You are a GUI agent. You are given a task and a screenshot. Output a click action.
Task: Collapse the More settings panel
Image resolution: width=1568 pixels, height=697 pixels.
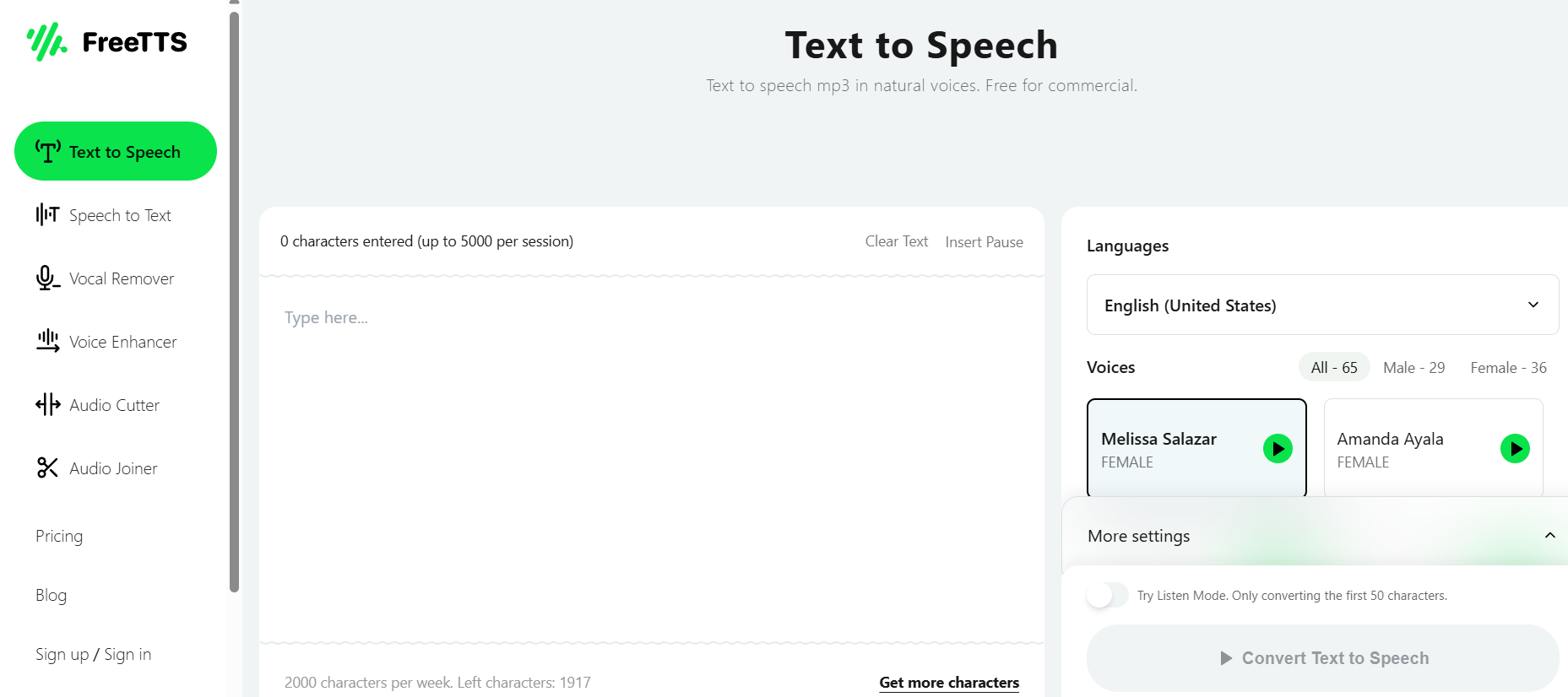pos(1550,535)
